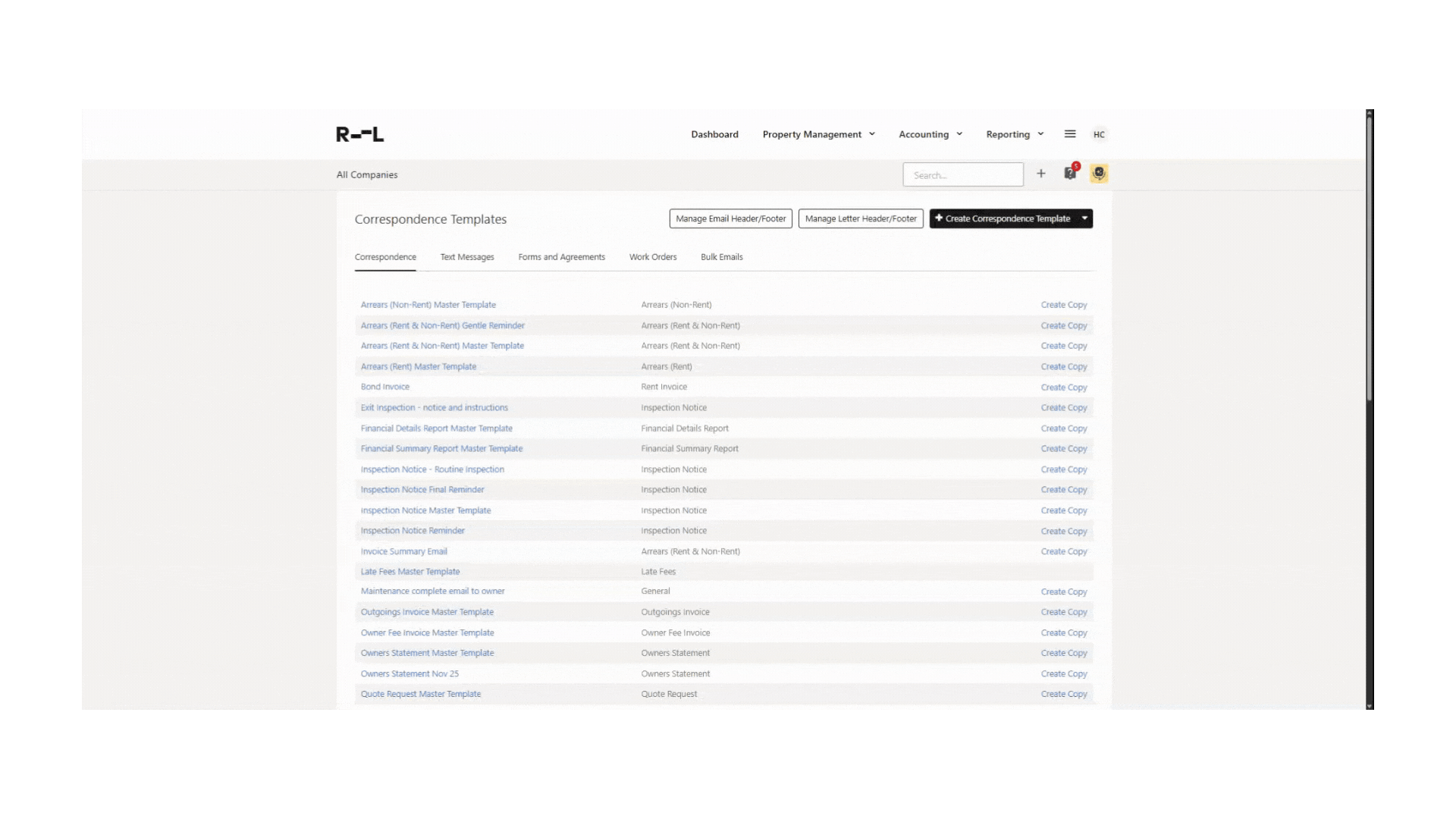1456x819 pixels.
Task: Open the Work Orders tab
Action: (x=653, y=257)
